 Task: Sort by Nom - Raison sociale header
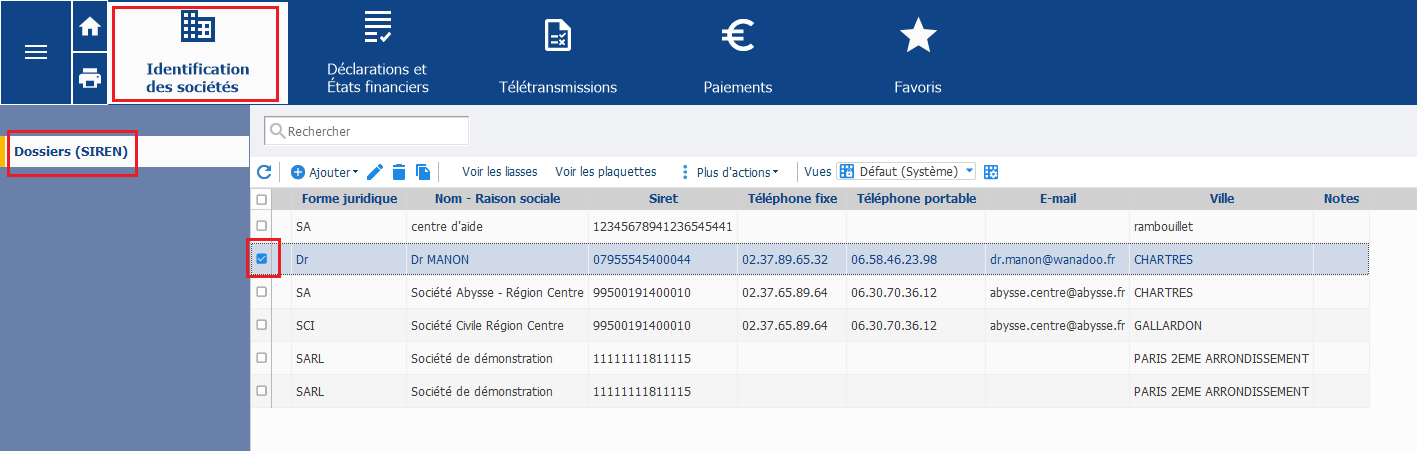(x=497, y=199)
